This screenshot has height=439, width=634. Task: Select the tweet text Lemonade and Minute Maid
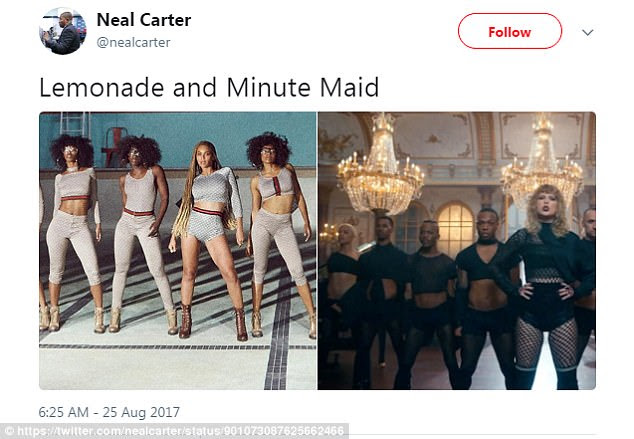pyautogui.click(x=209, y=87)
